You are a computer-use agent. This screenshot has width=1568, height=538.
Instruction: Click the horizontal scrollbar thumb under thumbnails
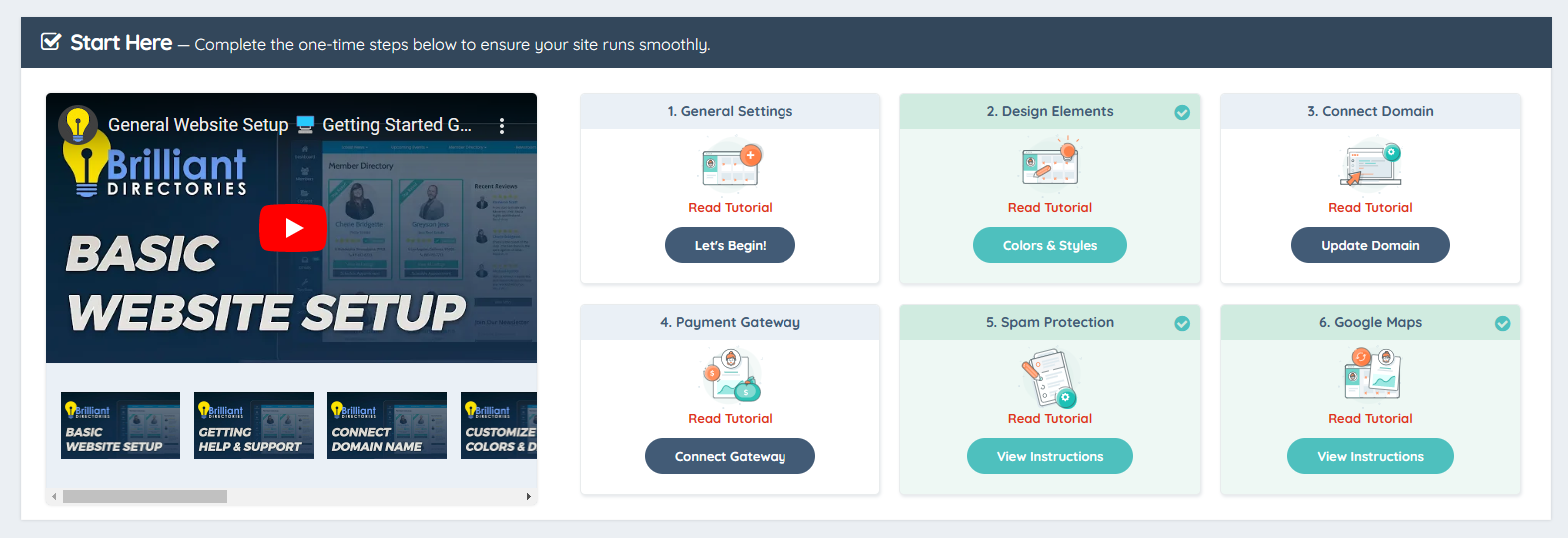point(145,496)
